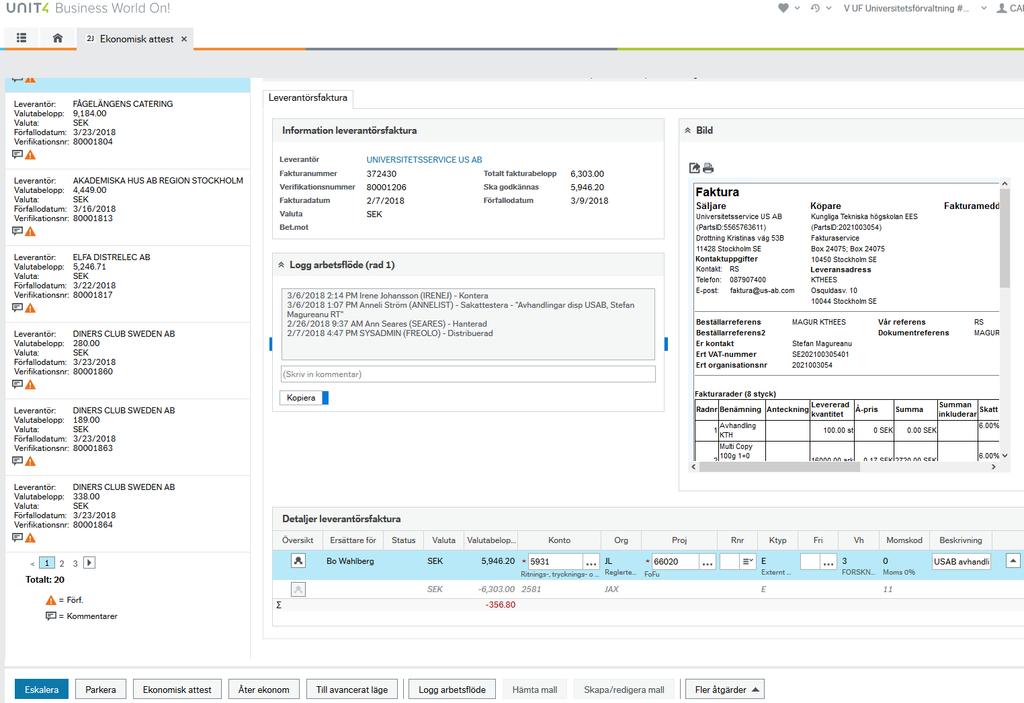Click the open image in new window icon

point(694,168)
